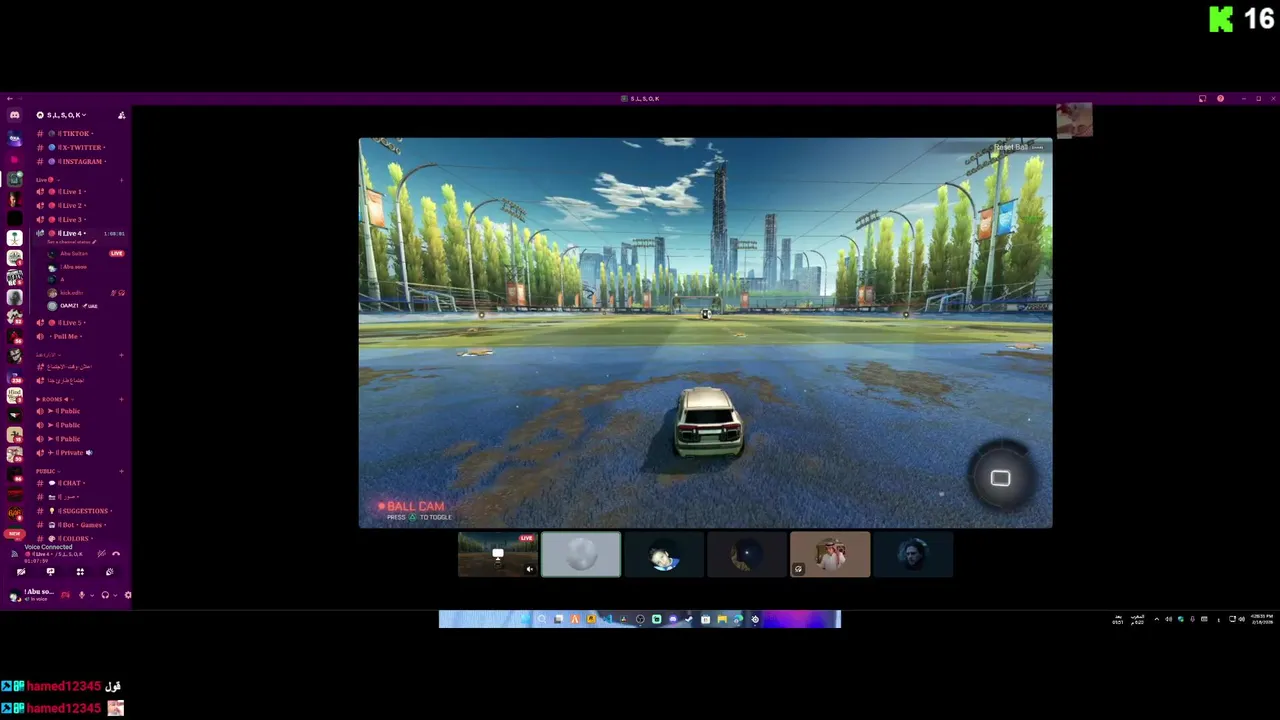
Task: Show hidden system tray icons chevron
Action: click(1157, 619)
